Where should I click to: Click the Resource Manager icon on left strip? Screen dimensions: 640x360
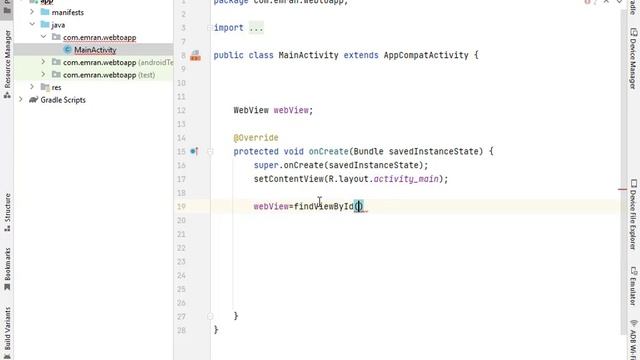[7, 95]
